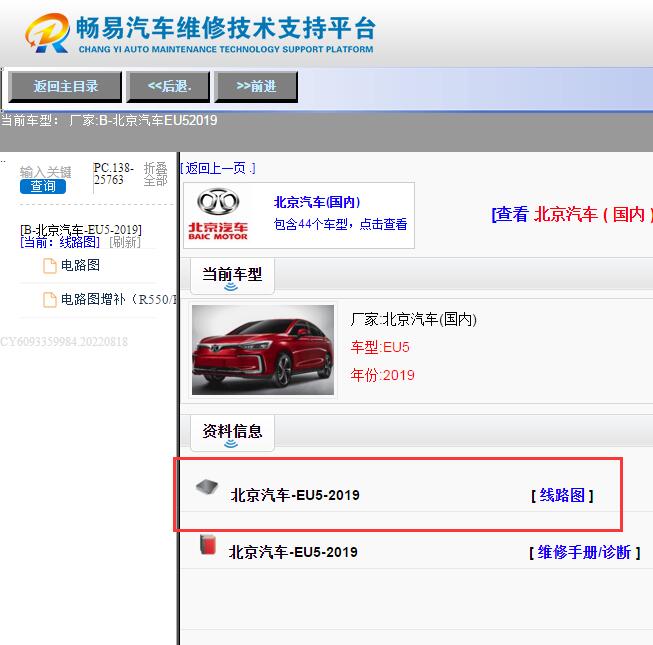Click the blue 查询 search button
This screenshot has height=645, width=653.
click(43, 186)
